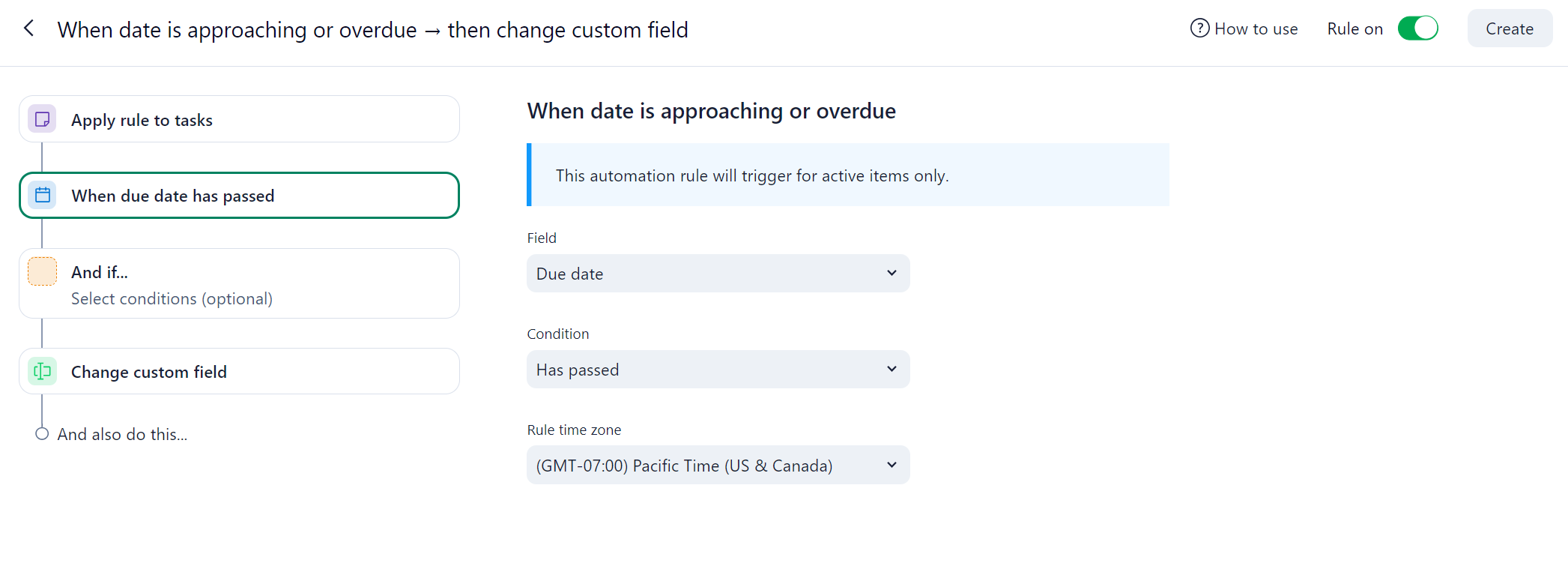Viewport: 1568px width, 569px height.
Task: Click the circle beside 'And also do this'
Action: 42,434
